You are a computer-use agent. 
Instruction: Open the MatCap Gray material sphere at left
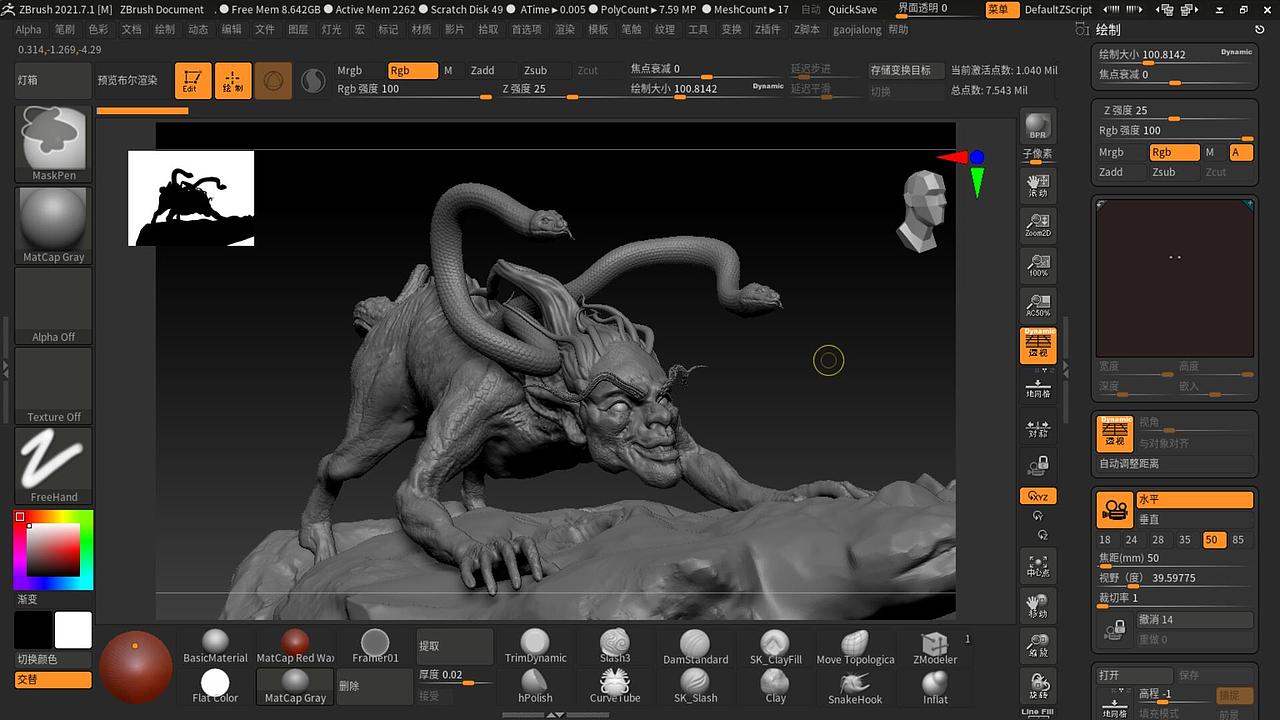pyautogui.click(x=54, y=225)
